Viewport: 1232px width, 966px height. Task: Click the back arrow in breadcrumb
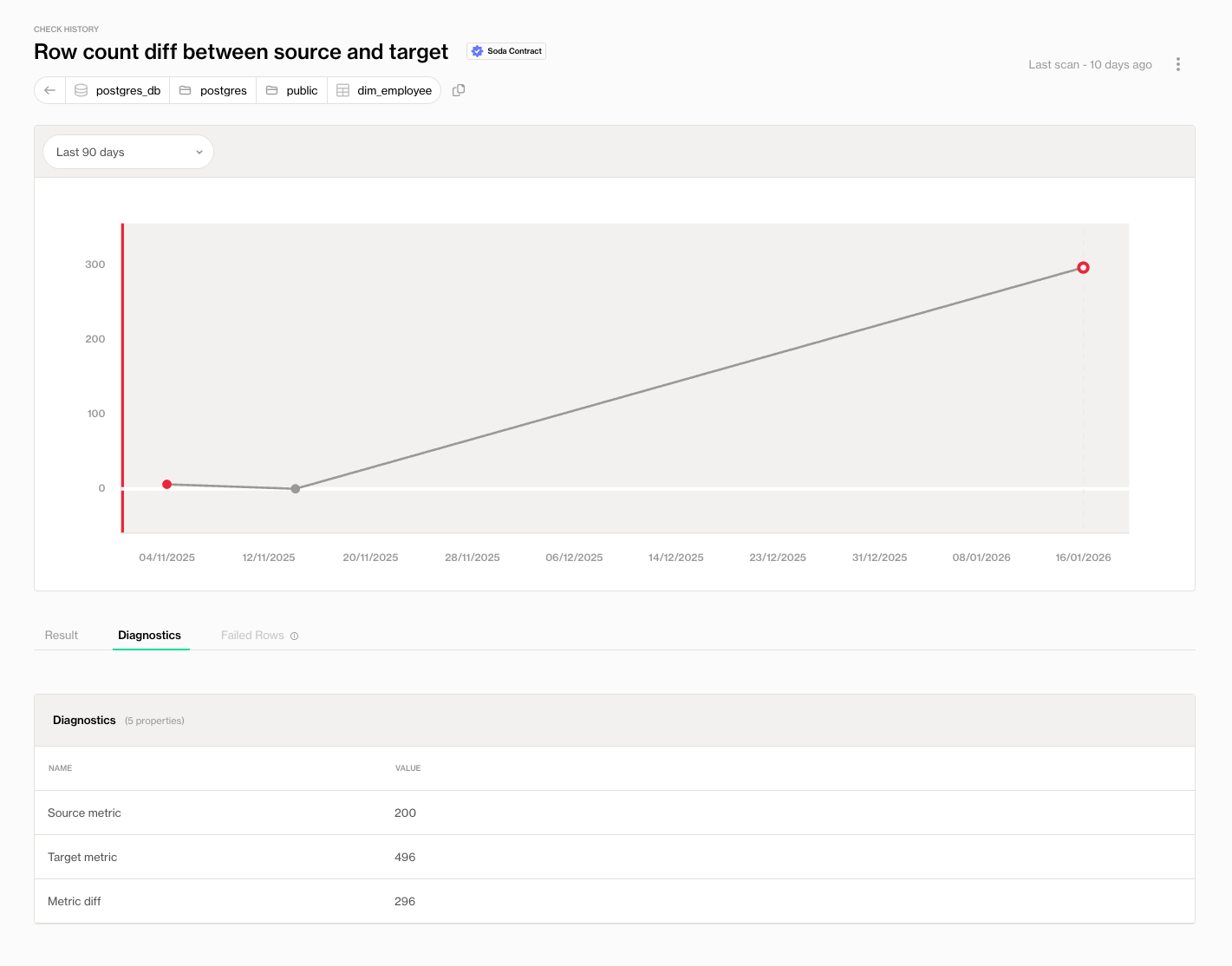[49, 90]
